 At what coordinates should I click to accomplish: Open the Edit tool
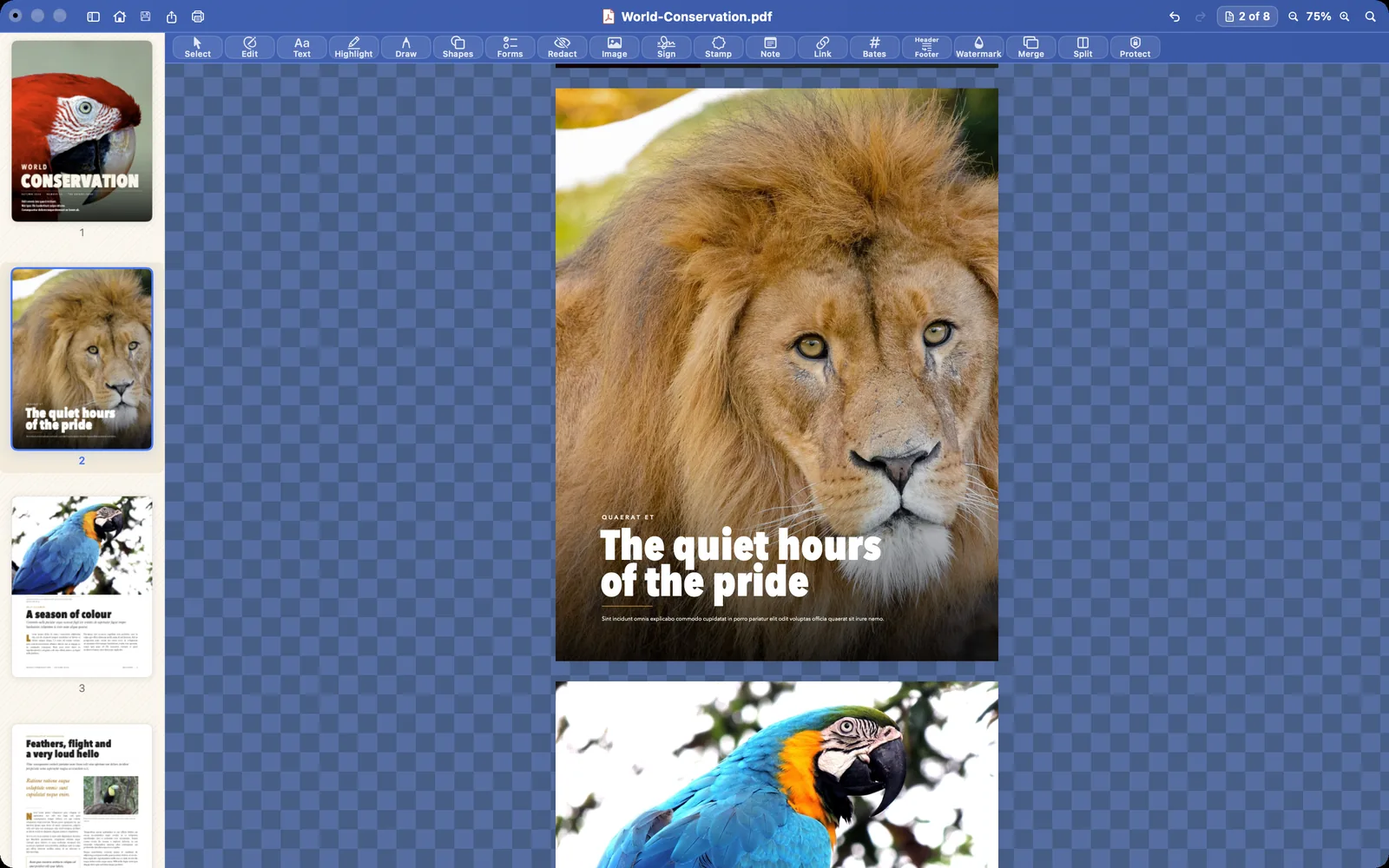249,47
